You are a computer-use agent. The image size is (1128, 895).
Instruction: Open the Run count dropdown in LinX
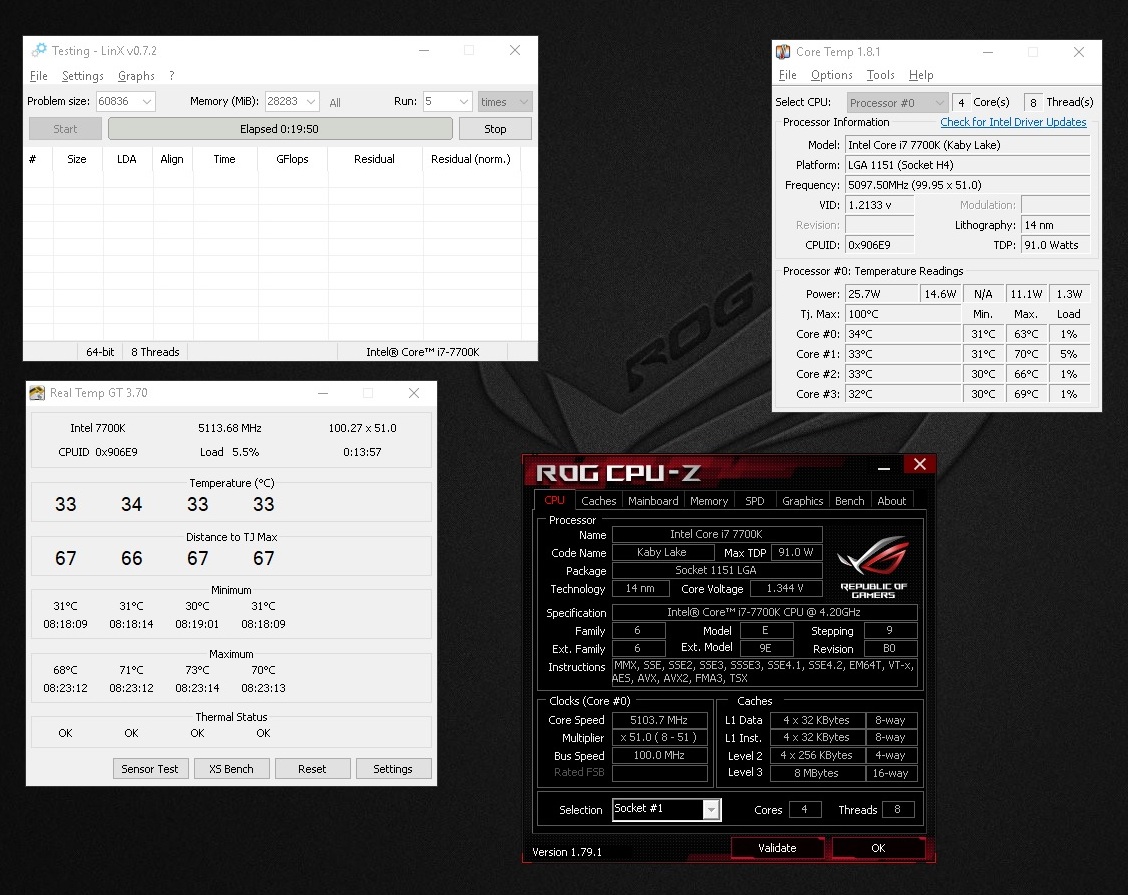464,101
